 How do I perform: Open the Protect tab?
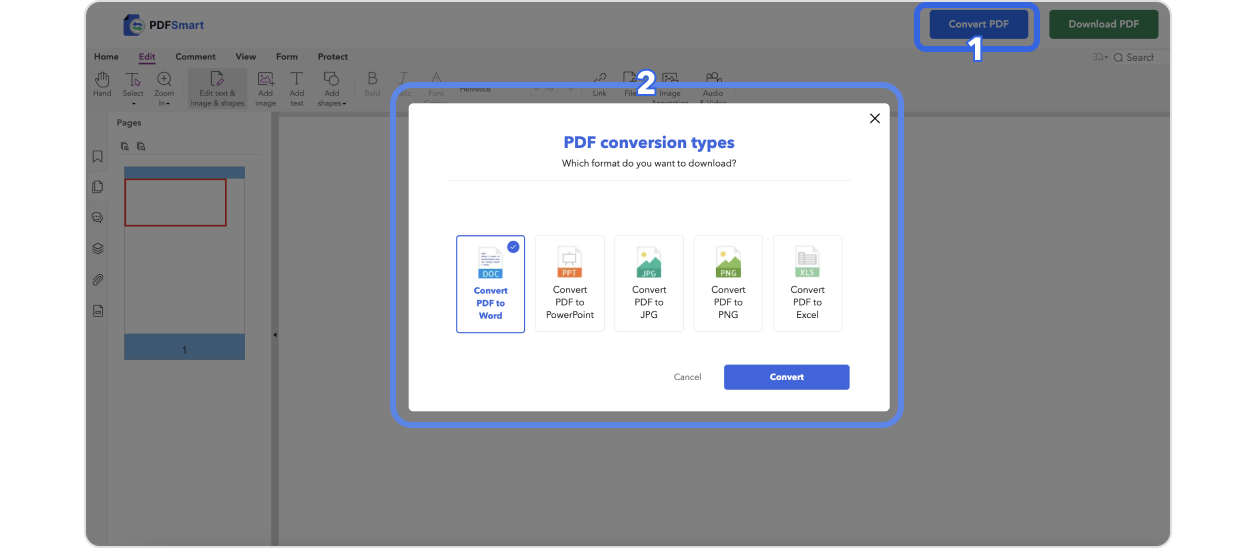pyautogui.click(x=333, y=57)
